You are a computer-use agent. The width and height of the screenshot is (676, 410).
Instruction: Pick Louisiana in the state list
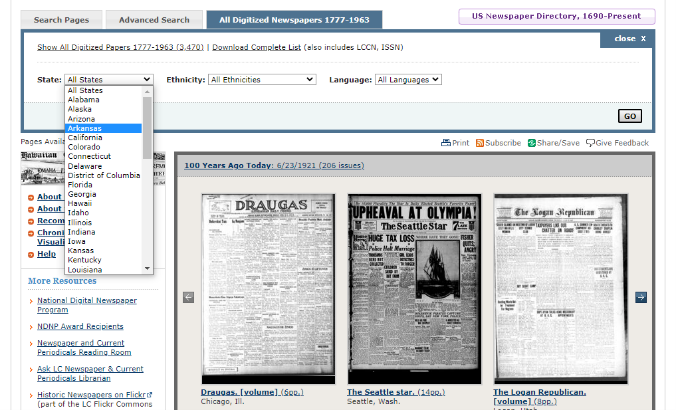[x=103, y=269]
